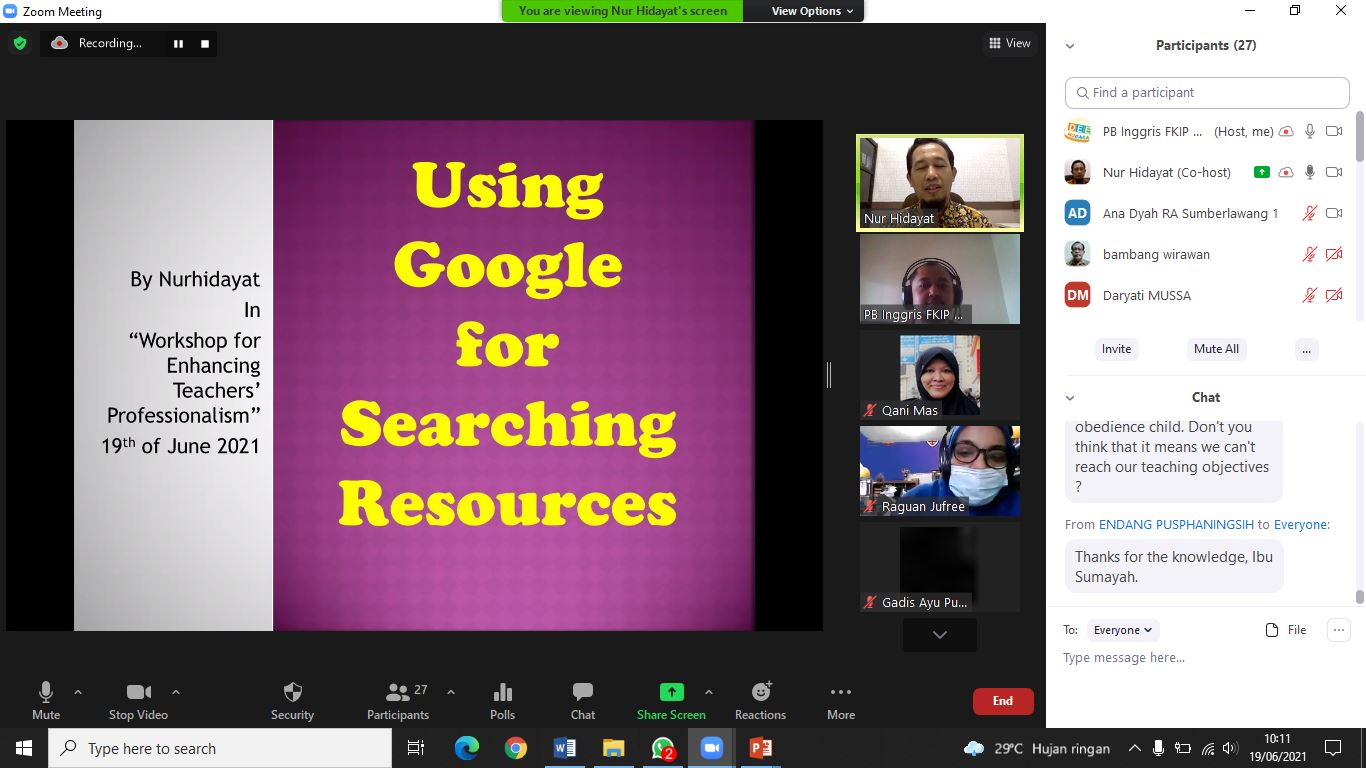Click the Everyone recipient link in chat message

coord(1299,524)
